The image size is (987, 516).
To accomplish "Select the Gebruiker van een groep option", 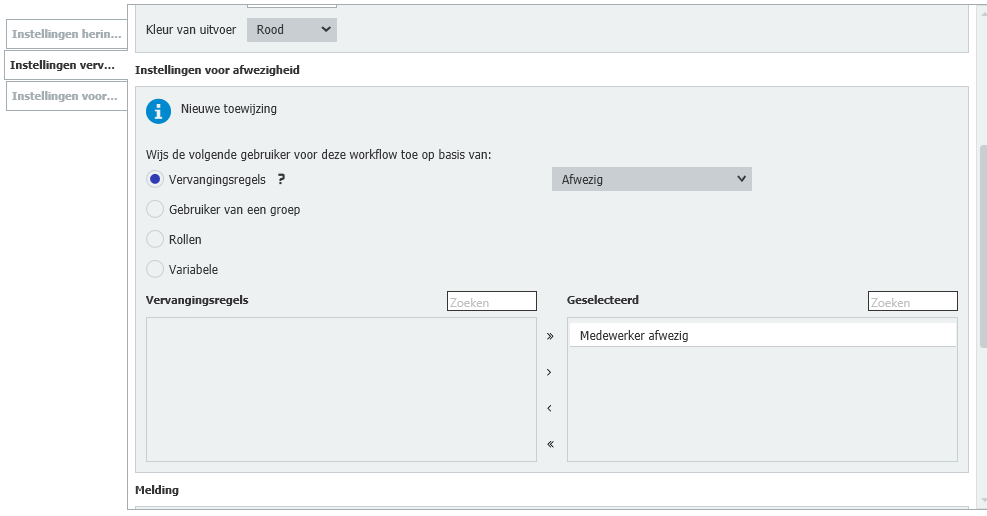I will point(155,210).
